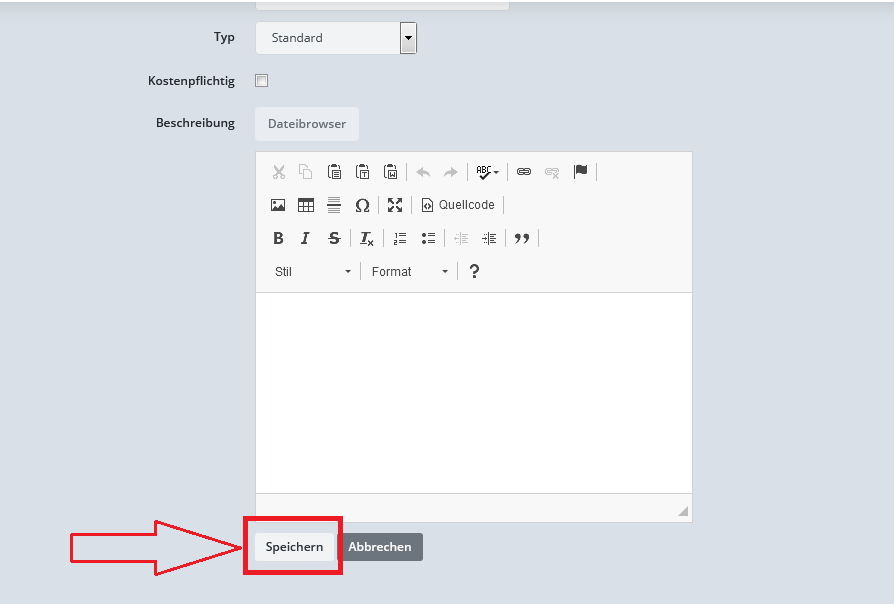Image resolution: width=894 pixels, height=604 pixels.
Task: Check the Kostenpflichtig checkbox
Action: [x=262, y=81]
